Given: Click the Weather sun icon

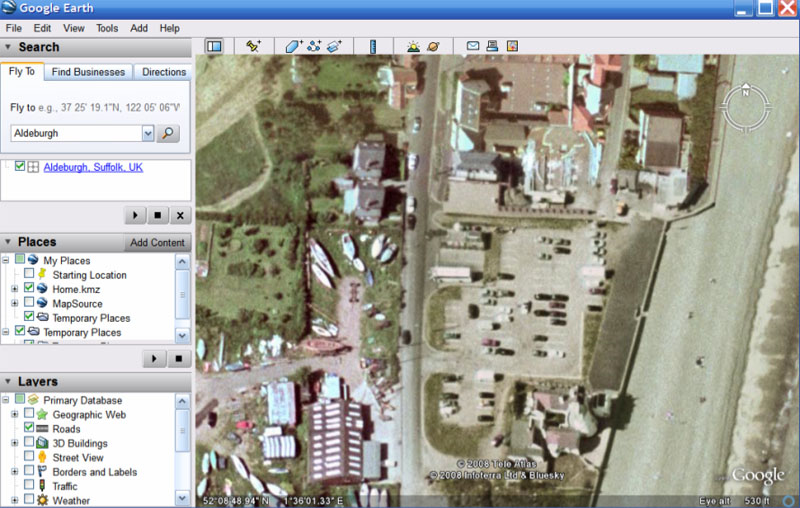Looking at the screenshot, I should 42,500.
